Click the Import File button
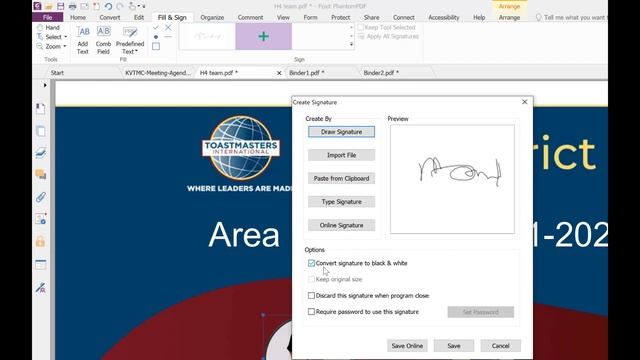The image size is (640, 360). (x=341, y=155)
